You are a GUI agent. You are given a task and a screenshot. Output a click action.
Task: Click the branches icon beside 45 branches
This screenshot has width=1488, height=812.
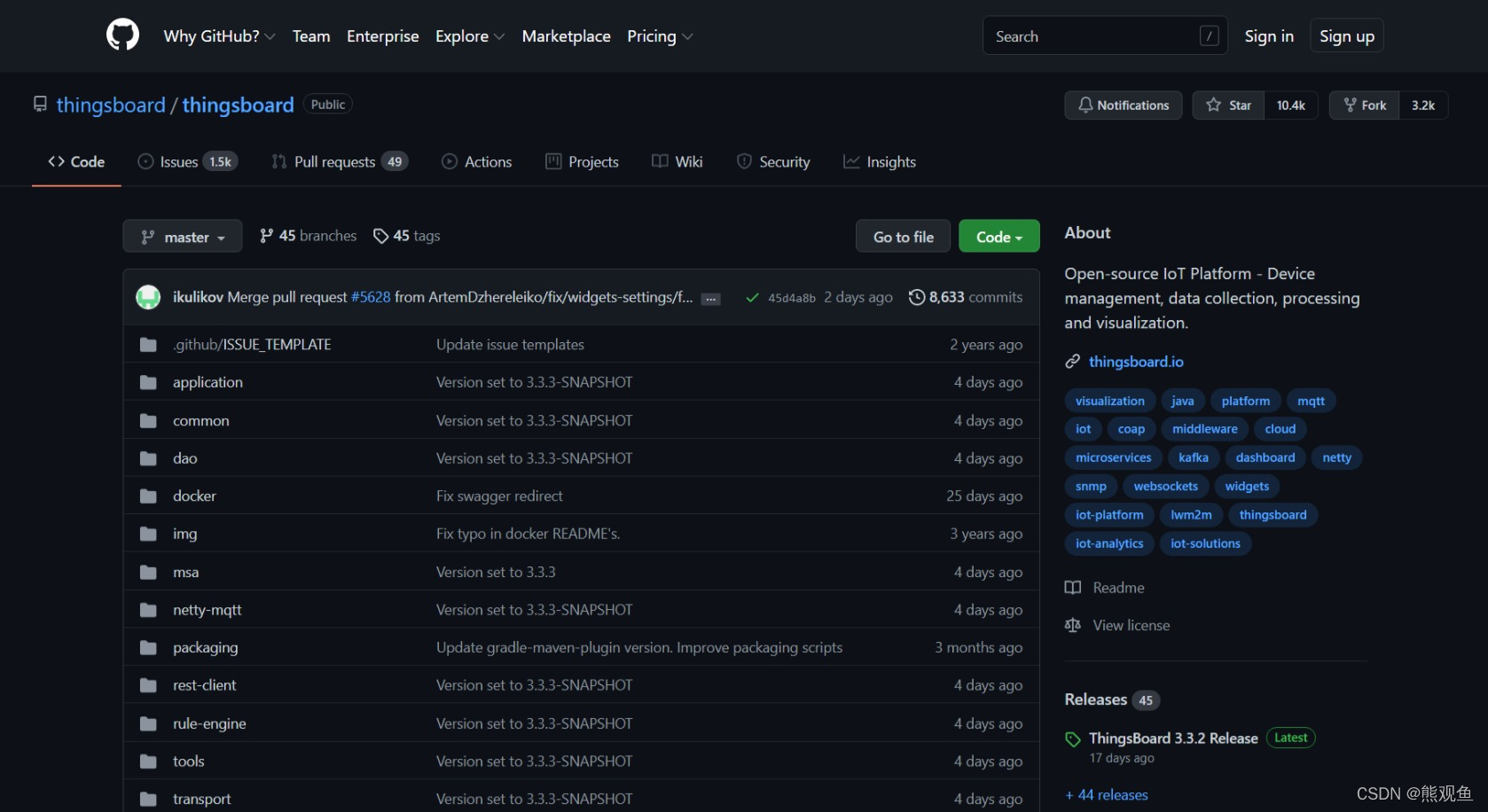click(x=266, y=236)
